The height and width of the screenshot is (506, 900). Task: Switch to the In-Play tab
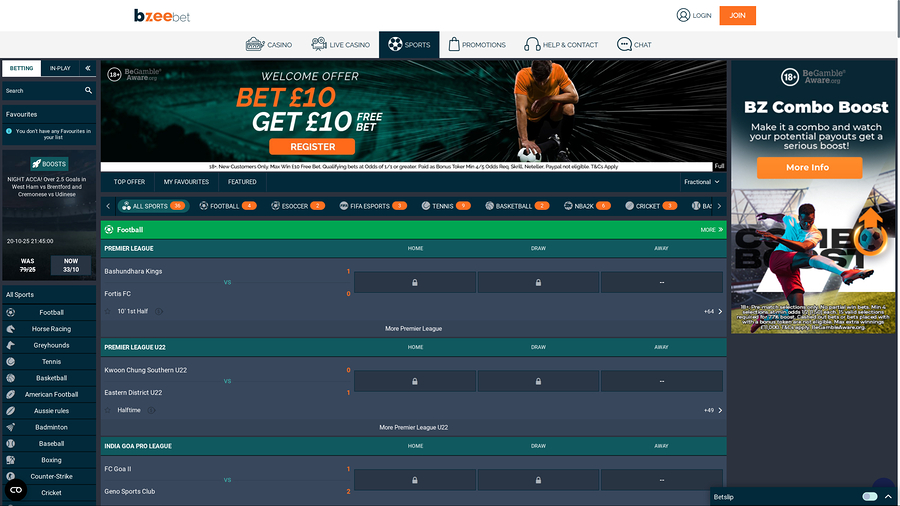(x=60, y=68)
